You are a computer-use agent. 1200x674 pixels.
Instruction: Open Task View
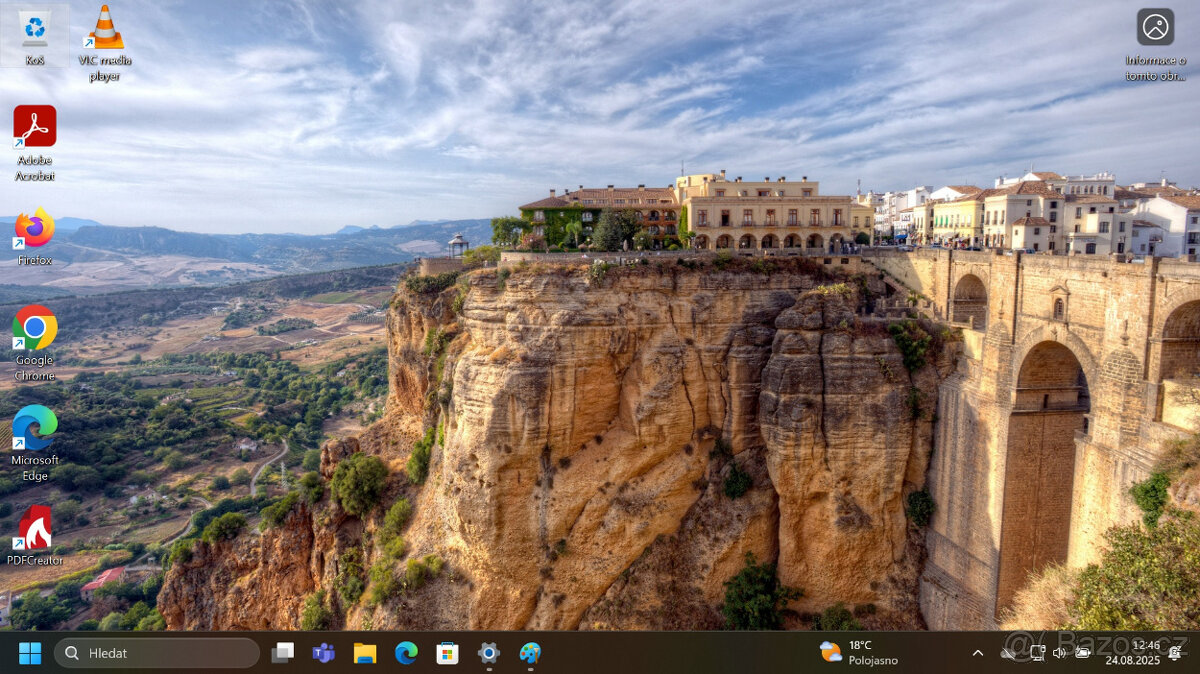281,653
